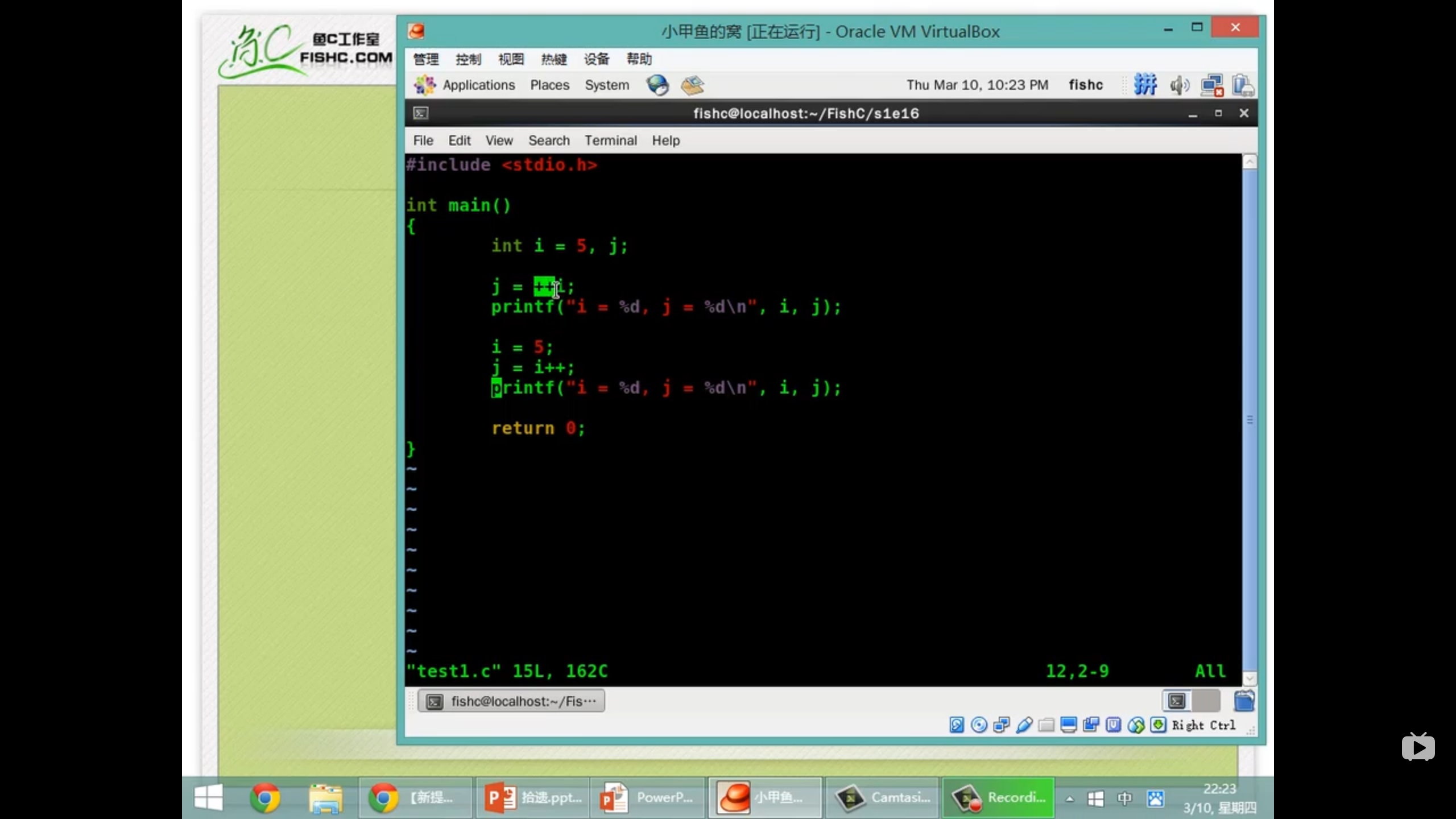Open the fishc user menu
The image size is (1456, 819).
[x=1085, y=85]
